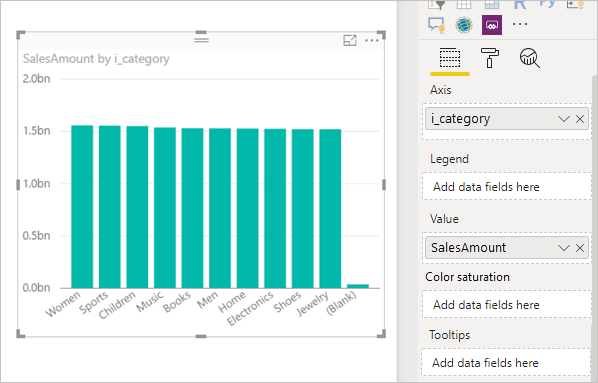Switch to the Format paint roller tab

click(490, 58)
